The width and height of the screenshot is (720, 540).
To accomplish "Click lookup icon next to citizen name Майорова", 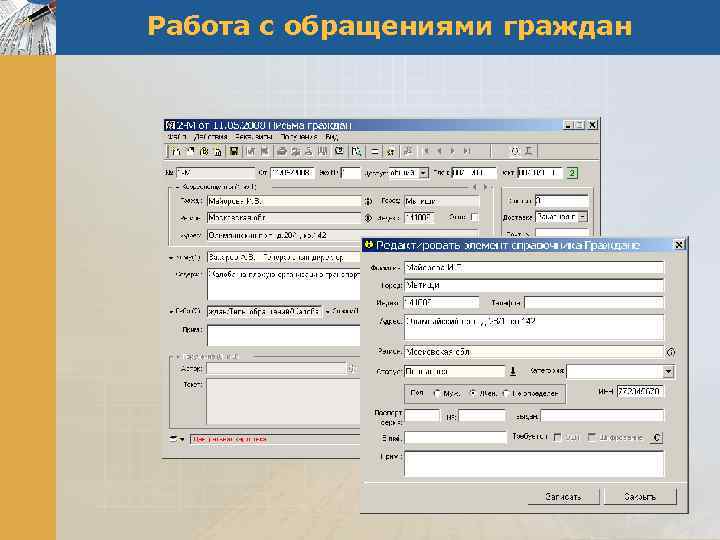I will point(368,201).
